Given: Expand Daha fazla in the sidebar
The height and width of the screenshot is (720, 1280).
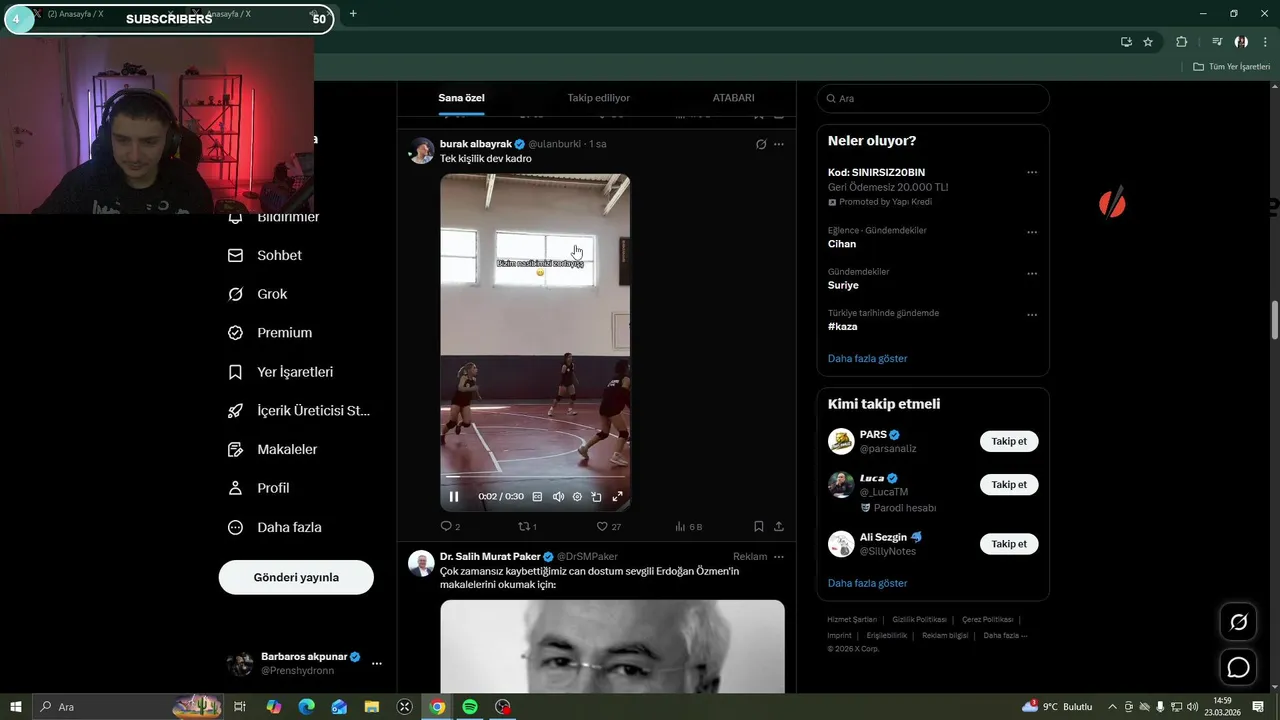Looking at the screenshot, I should (x=275, y=527).
